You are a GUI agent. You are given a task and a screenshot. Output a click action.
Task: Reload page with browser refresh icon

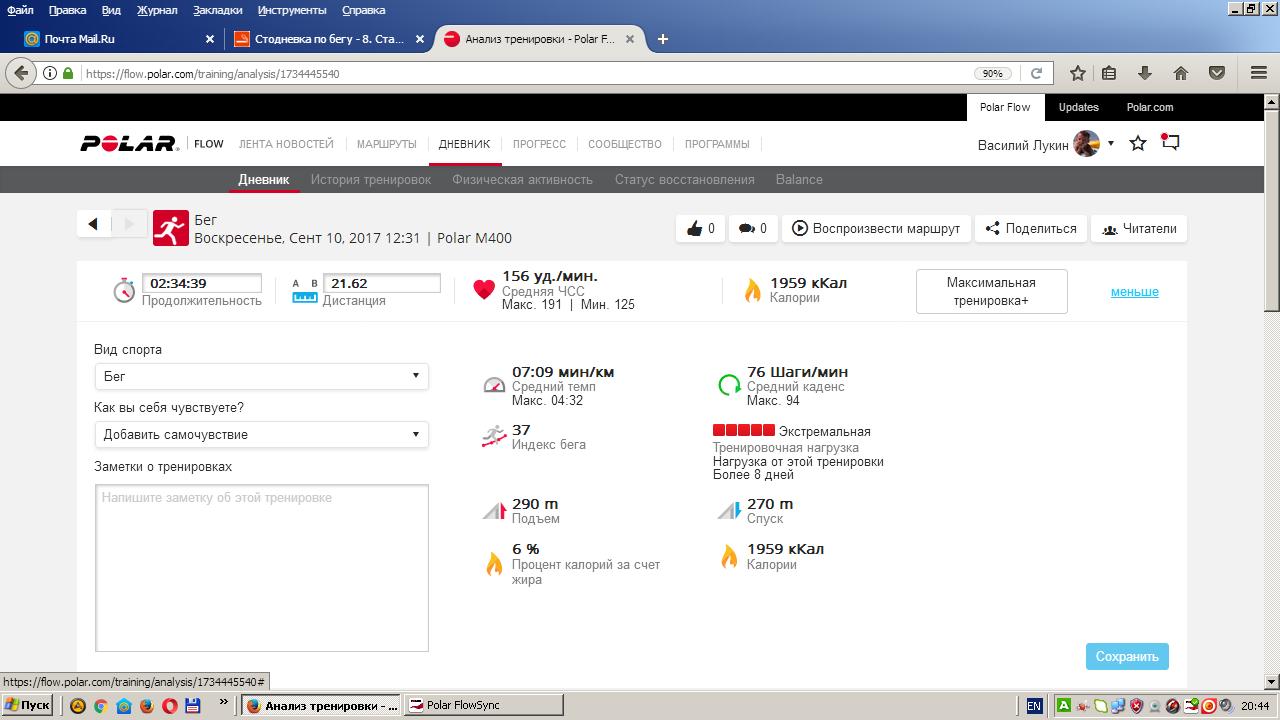[x=1036, y=73]
